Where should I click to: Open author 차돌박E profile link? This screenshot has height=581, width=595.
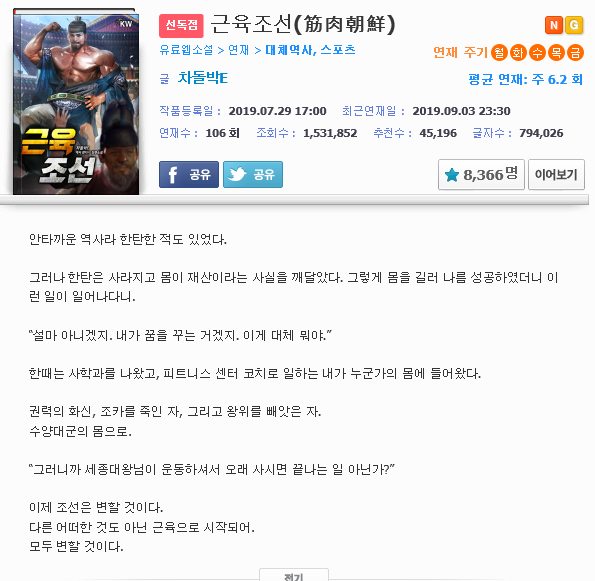click(x=203, y=78)
